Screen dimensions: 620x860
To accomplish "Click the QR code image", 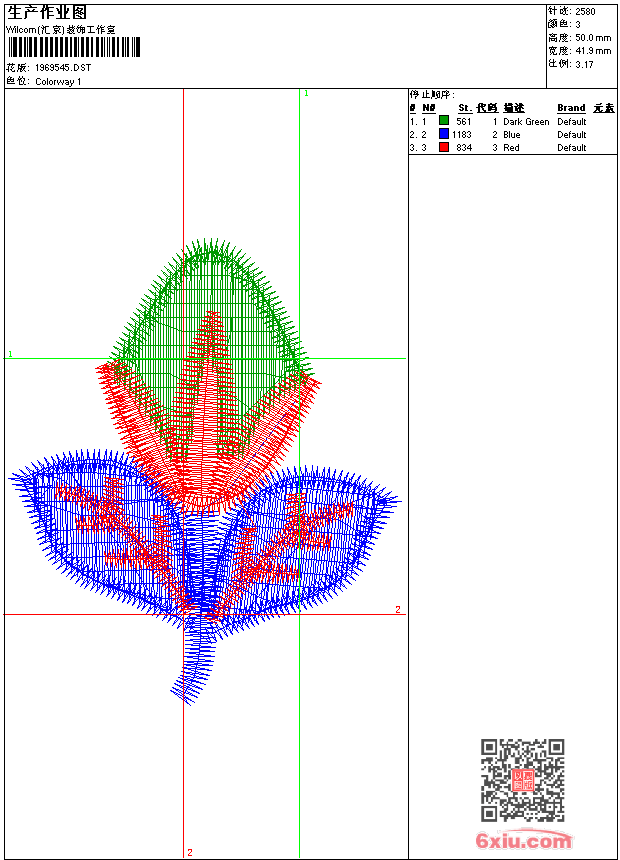I will click(x=523, y=780).
